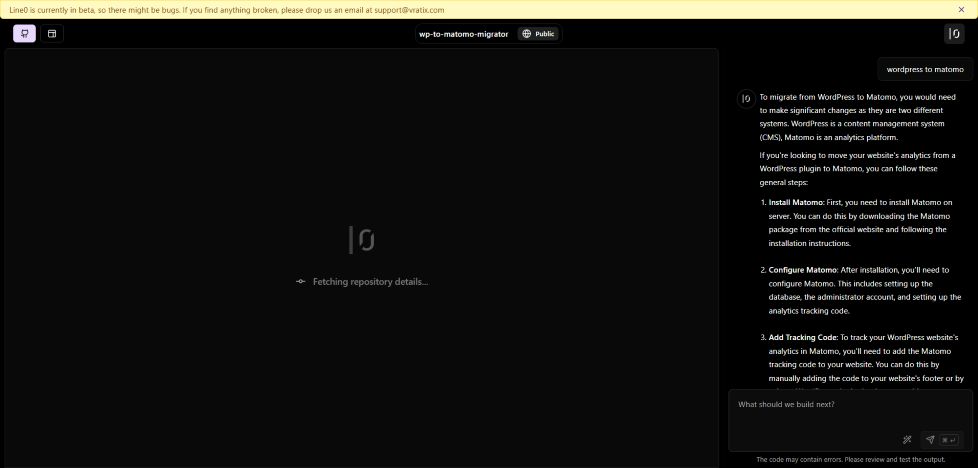
Task: Switch to the preview layout icon
Action: (52, 34)
